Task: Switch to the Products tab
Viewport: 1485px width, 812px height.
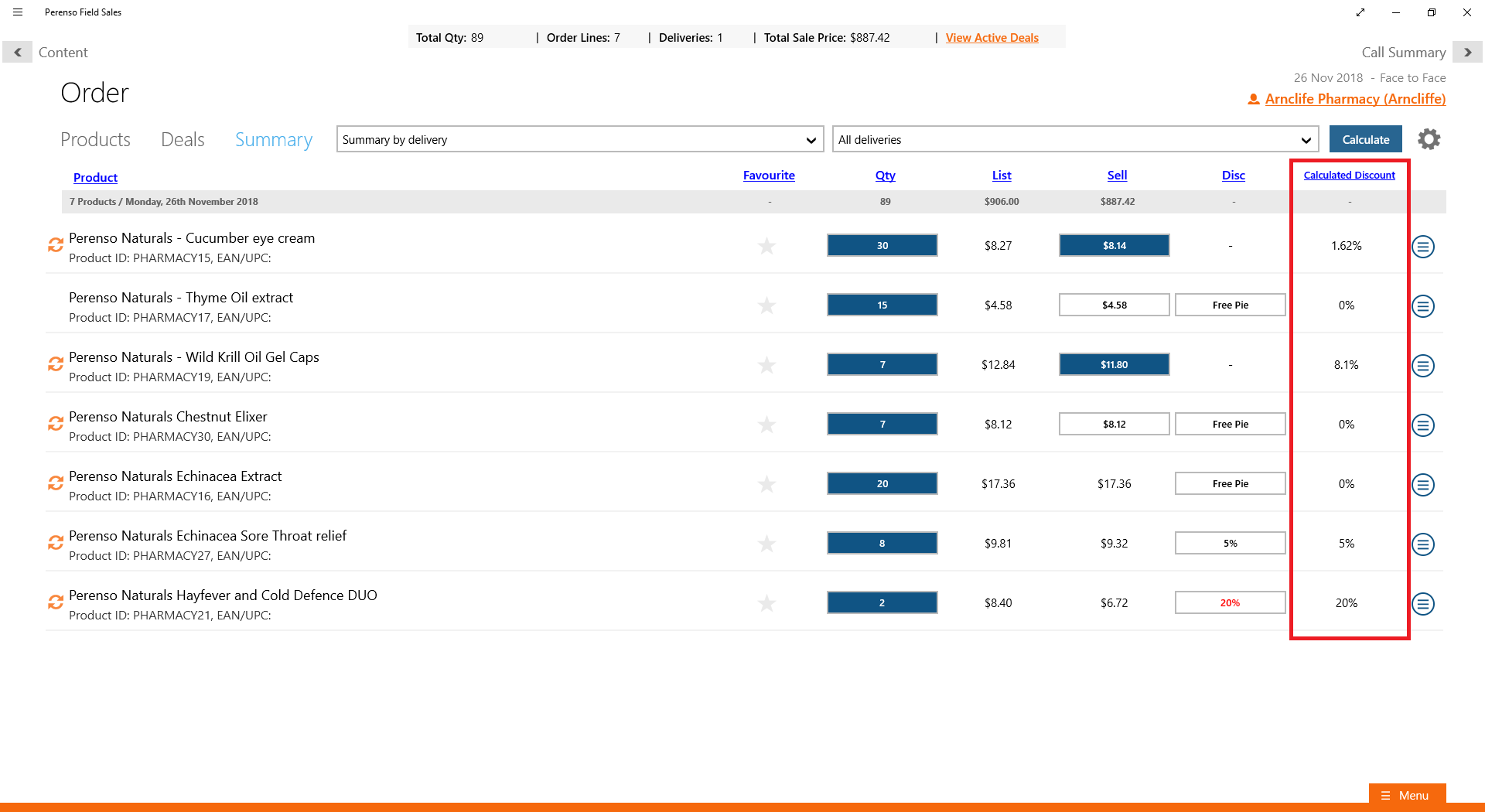Action: [95, 139]
